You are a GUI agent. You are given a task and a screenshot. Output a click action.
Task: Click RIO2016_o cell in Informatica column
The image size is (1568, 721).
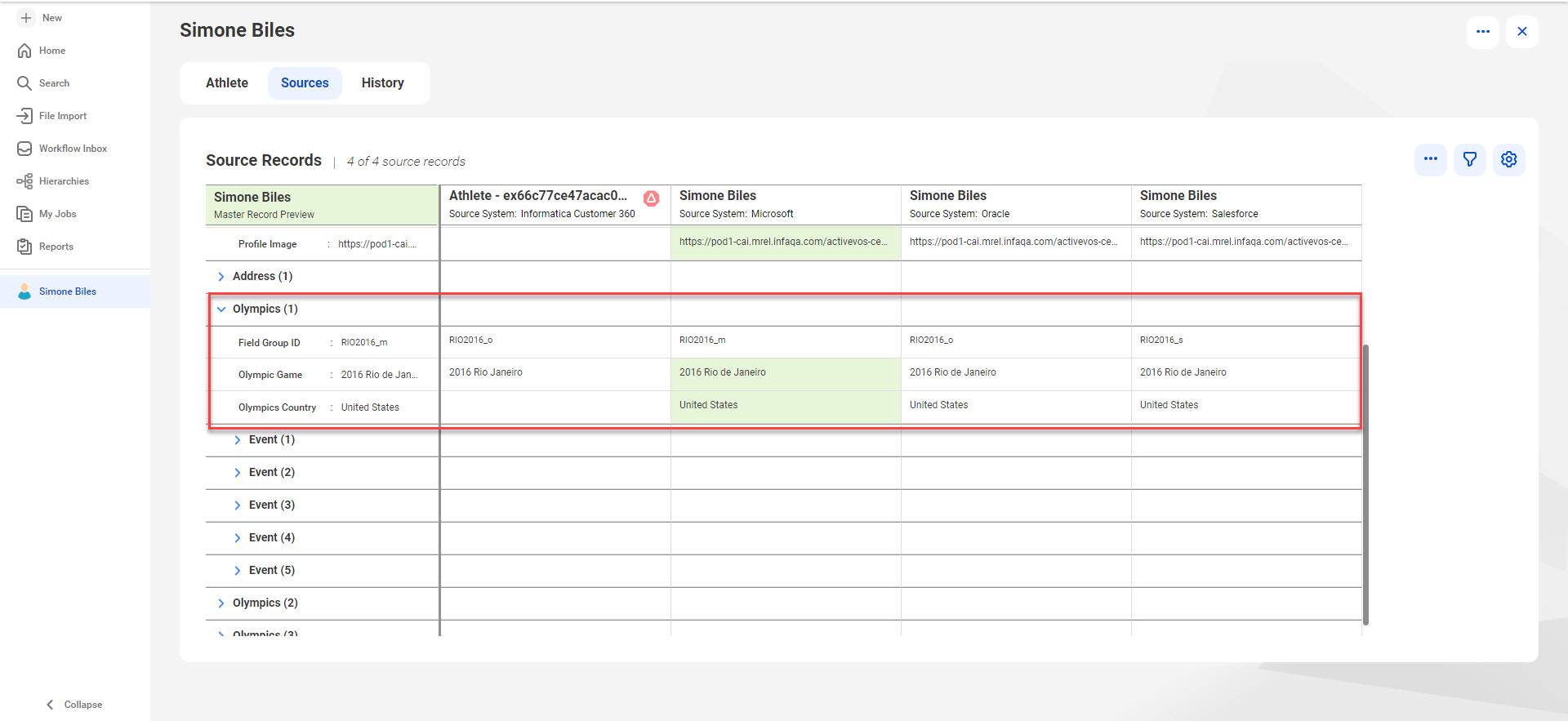click(x=555, y=340)
